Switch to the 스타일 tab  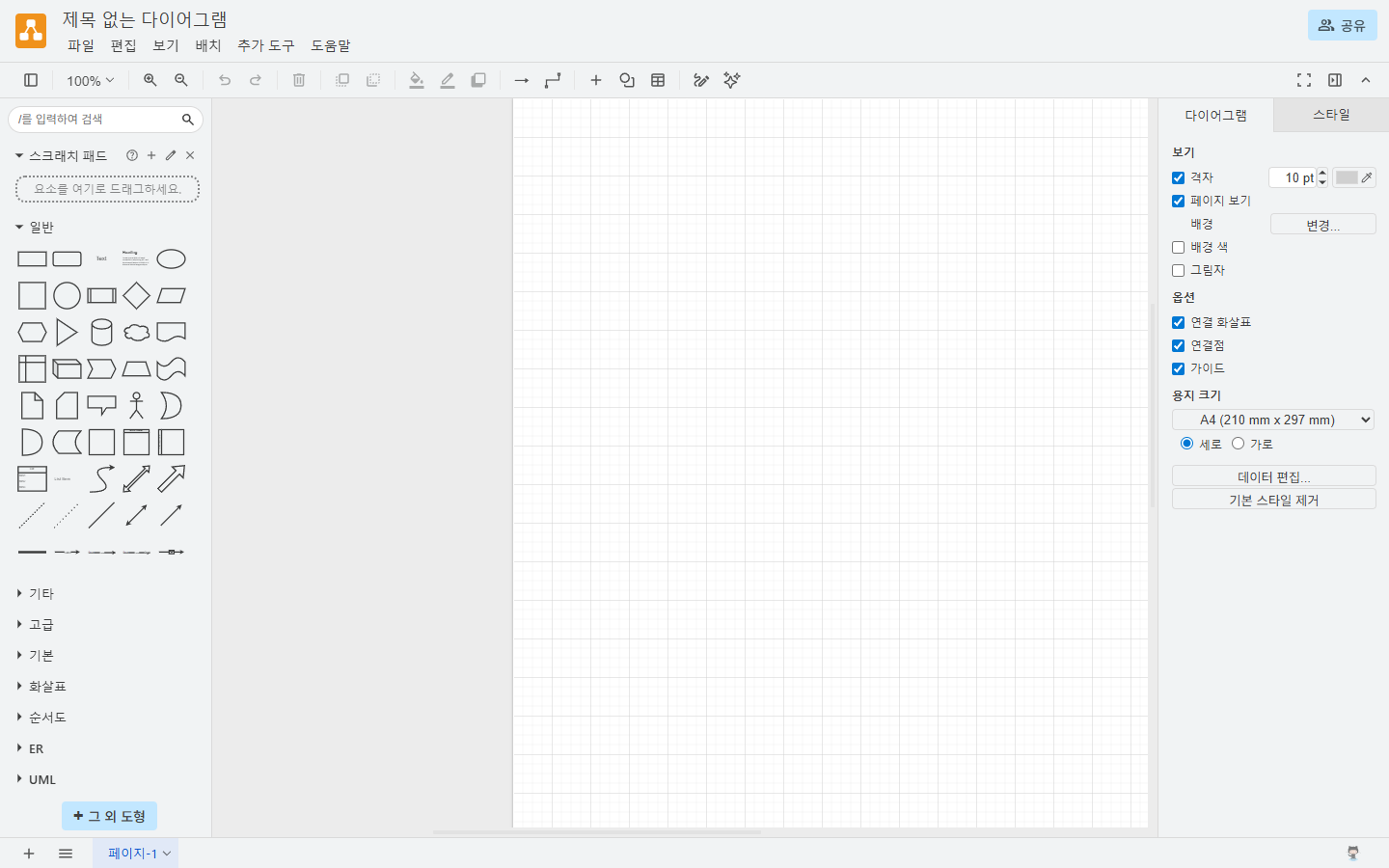tap(1330, 114)
